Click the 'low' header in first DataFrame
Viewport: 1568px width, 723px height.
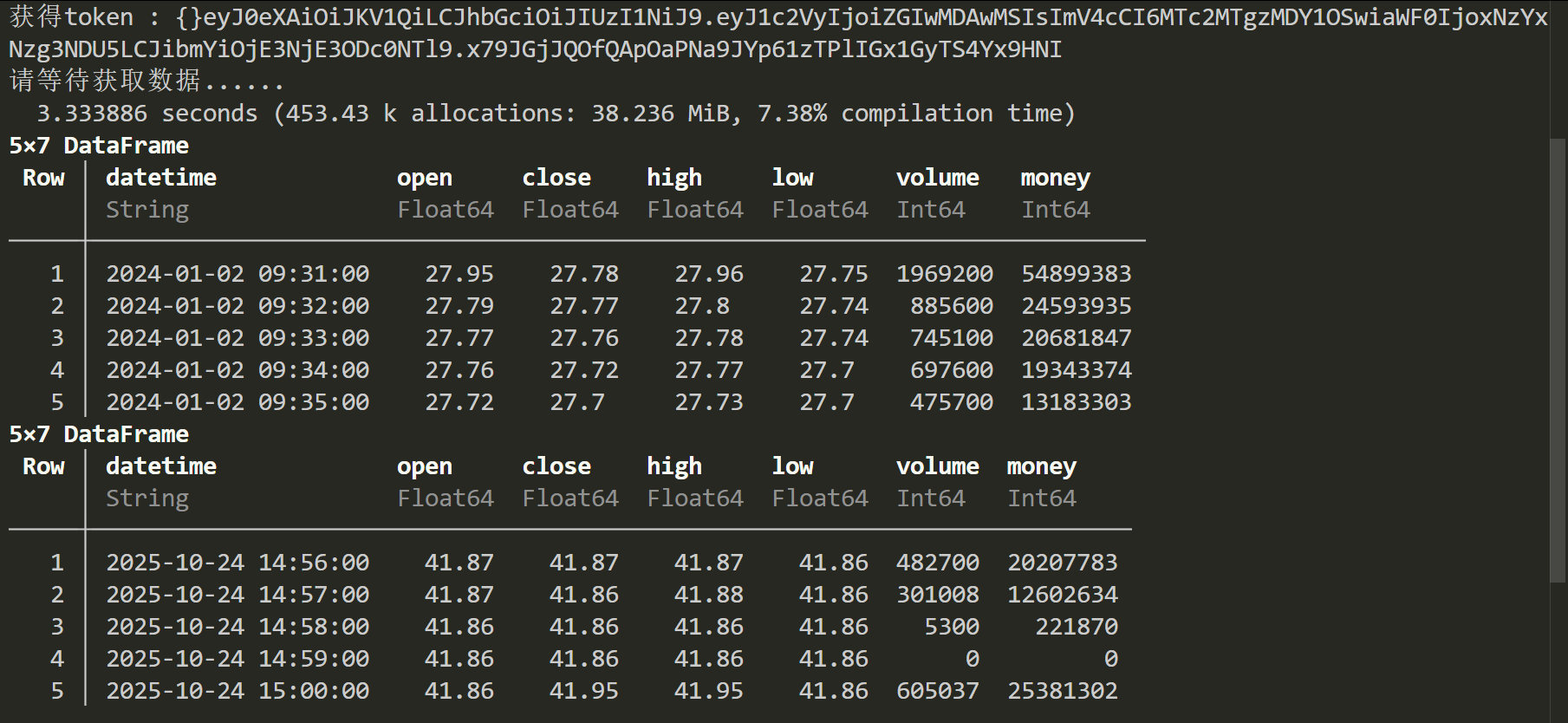[792, 178]
